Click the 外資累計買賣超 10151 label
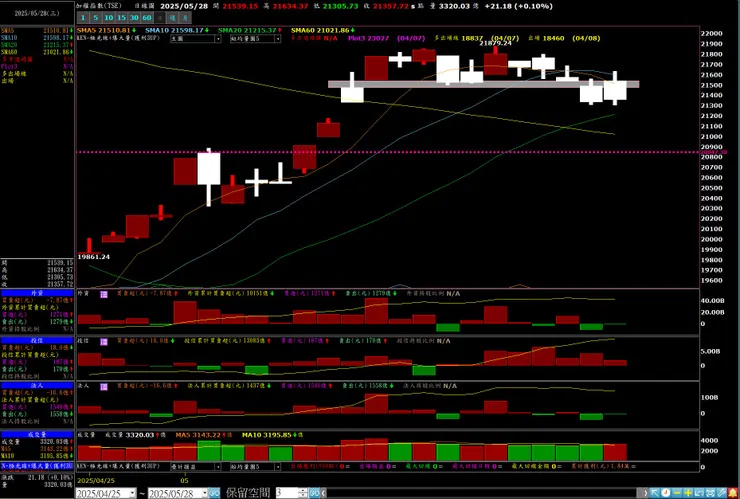This screenshot has height=499, width=740. pyautogui.click(x=230, y=294)
